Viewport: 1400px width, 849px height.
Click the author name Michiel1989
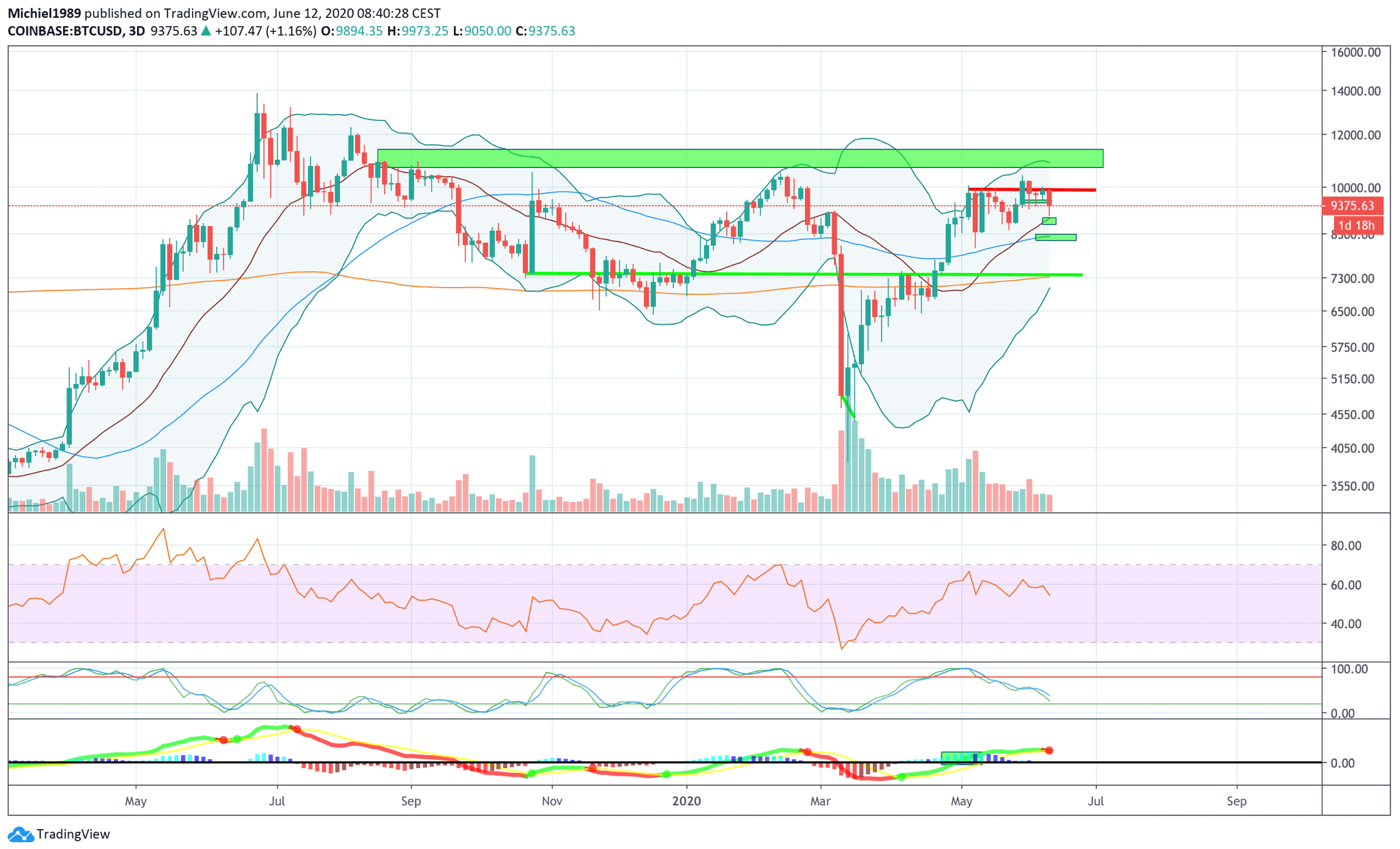pyautogui.click(x=44, y=13)
